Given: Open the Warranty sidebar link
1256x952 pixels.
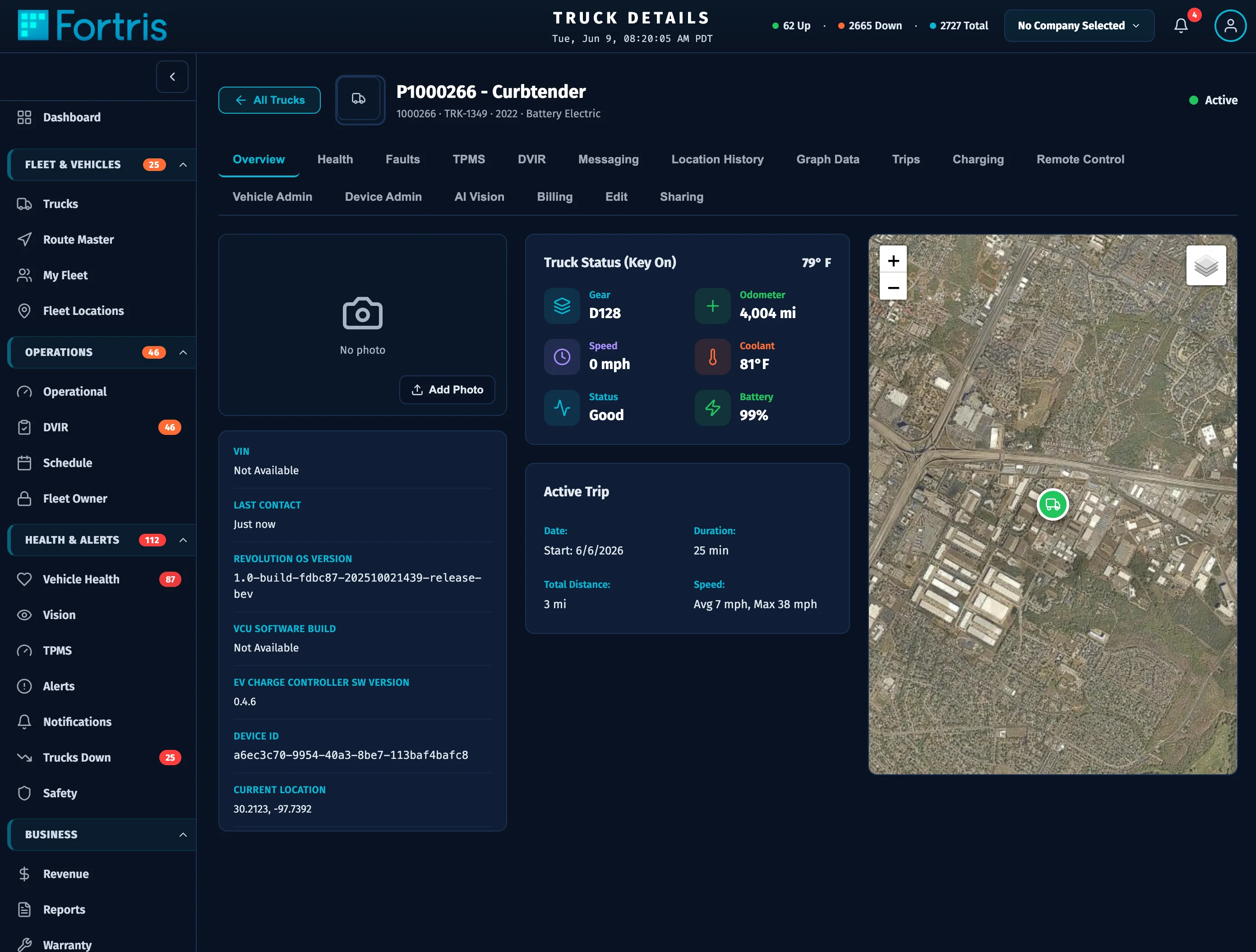Looking at the screenshot, I should click(x=67, y=945).
